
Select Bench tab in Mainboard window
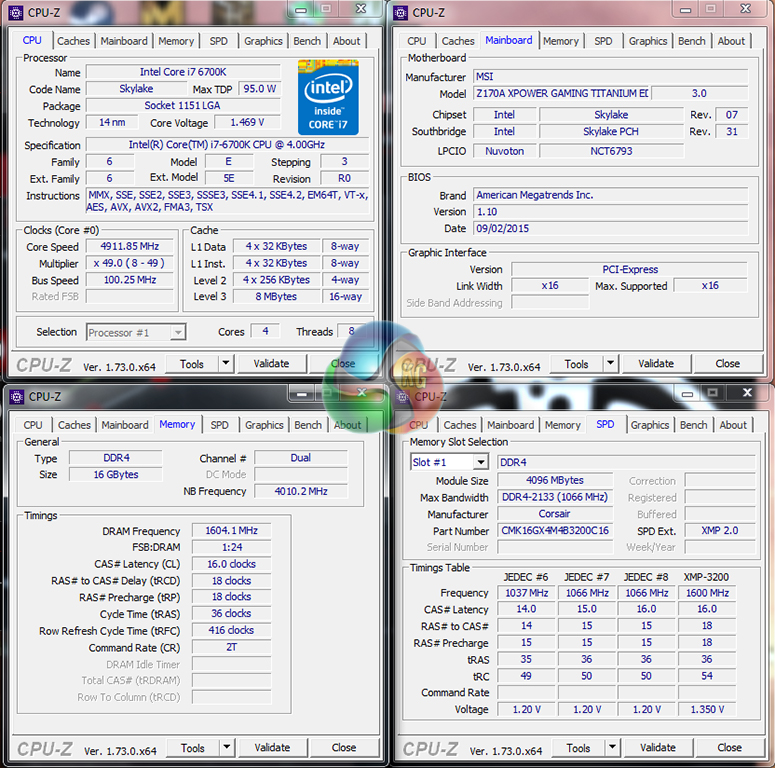(x=691, y=41)
